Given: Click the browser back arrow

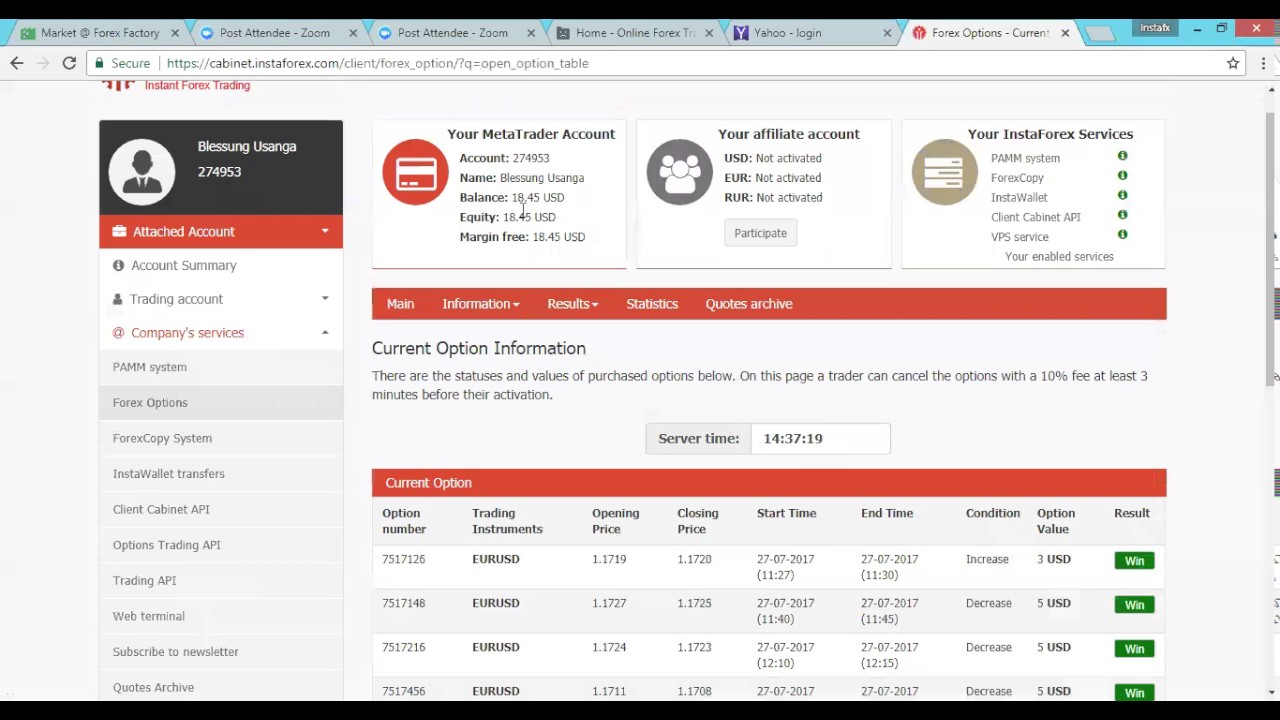Looking at the screenshot, I should tap(17, 63).
